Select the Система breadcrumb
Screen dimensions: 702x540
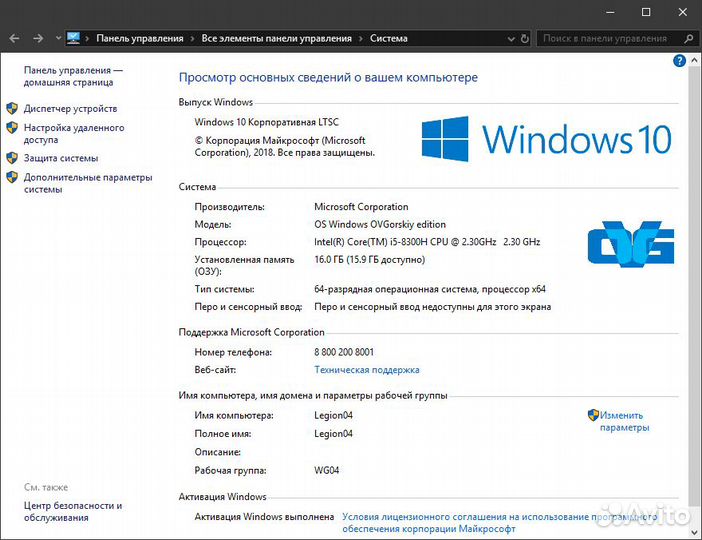pos(389,39)
